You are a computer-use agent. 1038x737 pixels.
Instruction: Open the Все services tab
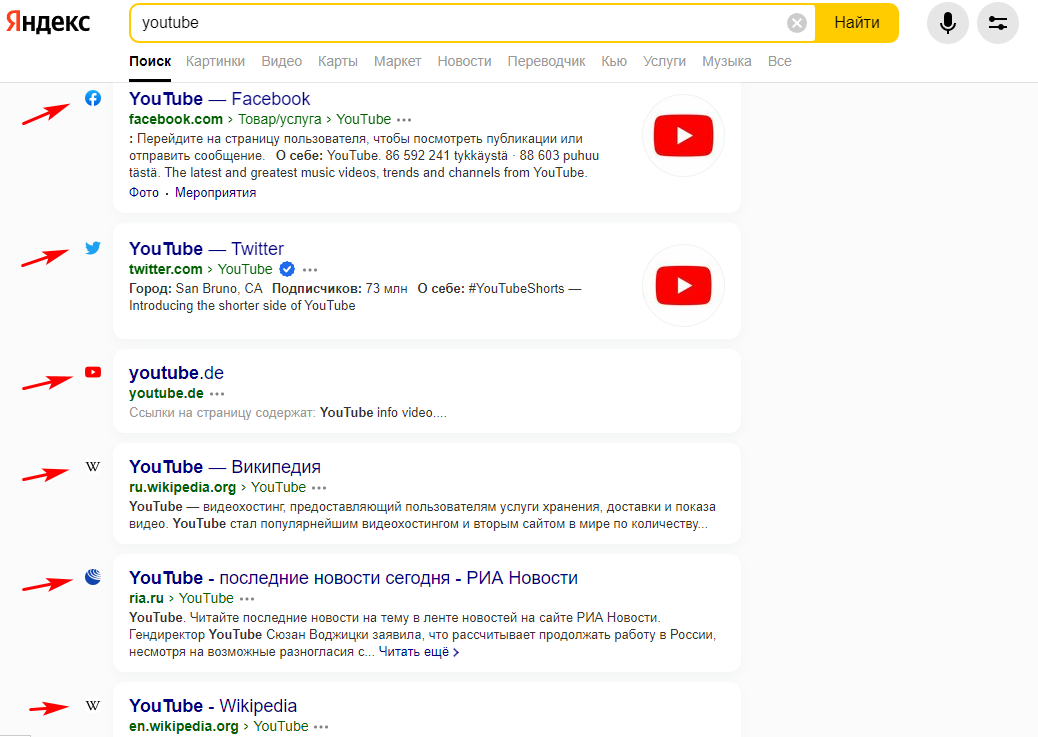pyautogui.click(x=779, y=61)
